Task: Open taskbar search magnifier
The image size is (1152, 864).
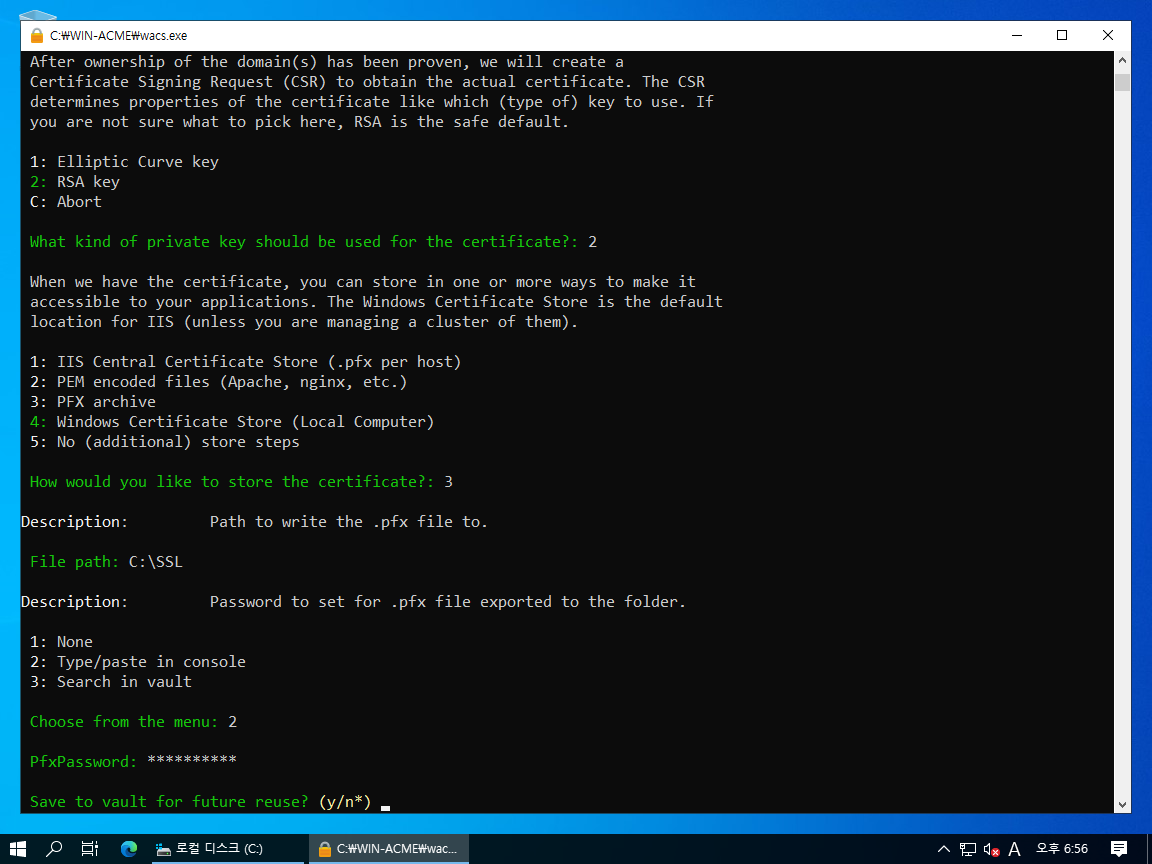Action: point(54,849)
